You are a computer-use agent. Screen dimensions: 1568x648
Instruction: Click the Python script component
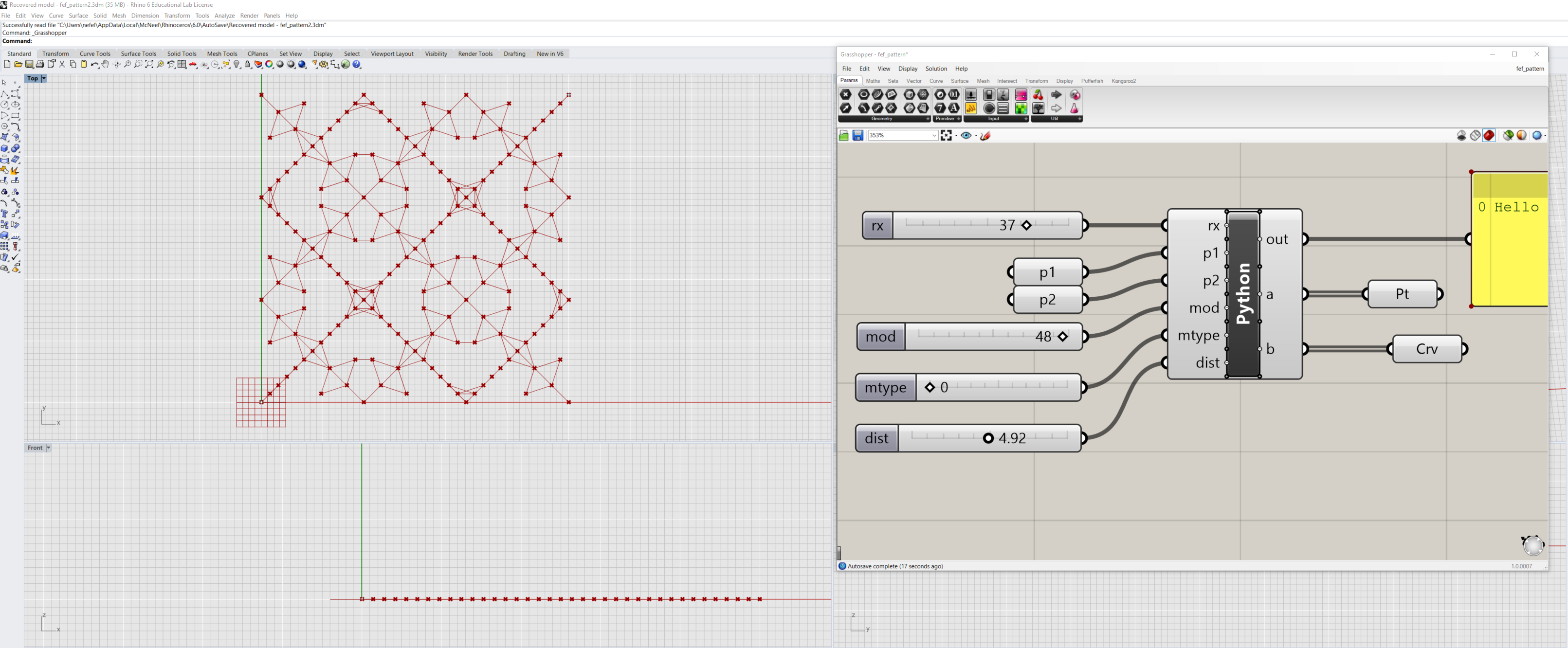[1243, 294]
